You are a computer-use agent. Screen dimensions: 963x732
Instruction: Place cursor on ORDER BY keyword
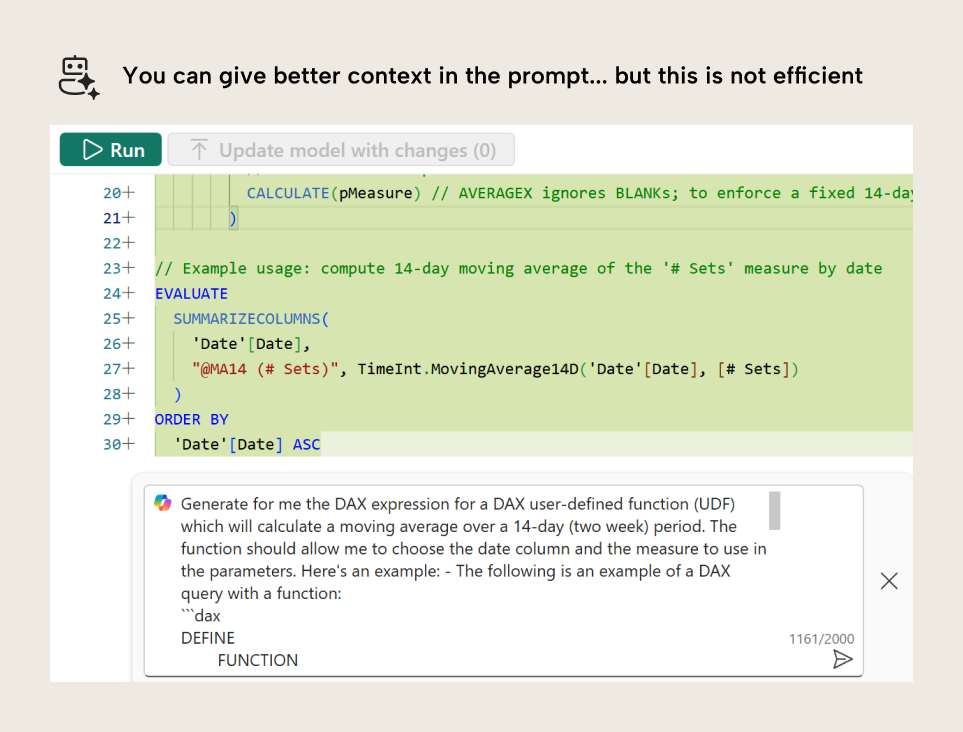(x=191, y=419)
